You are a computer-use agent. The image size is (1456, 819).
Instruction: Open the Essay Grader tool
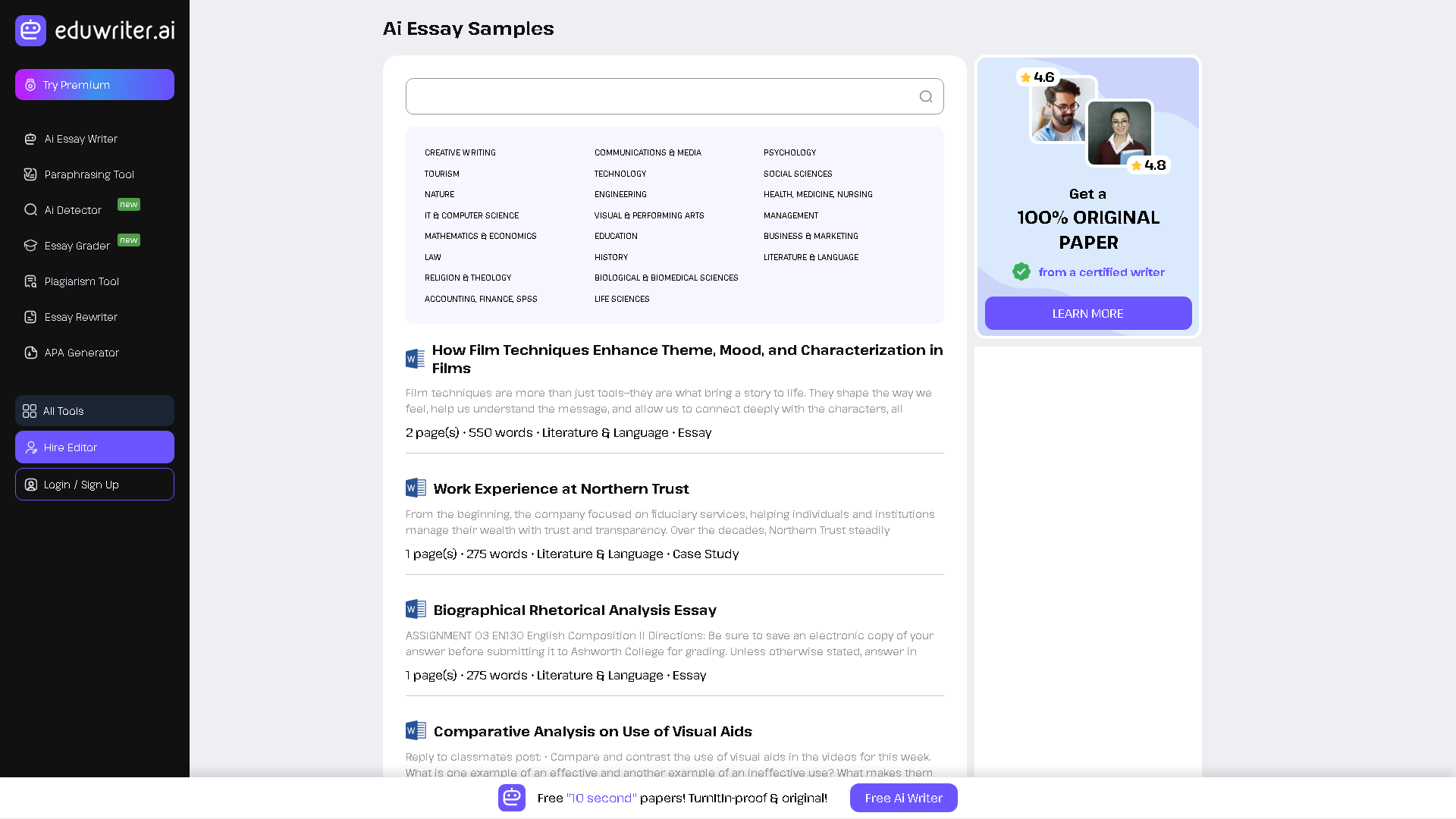pyautogui.click(x=77, y=246)
